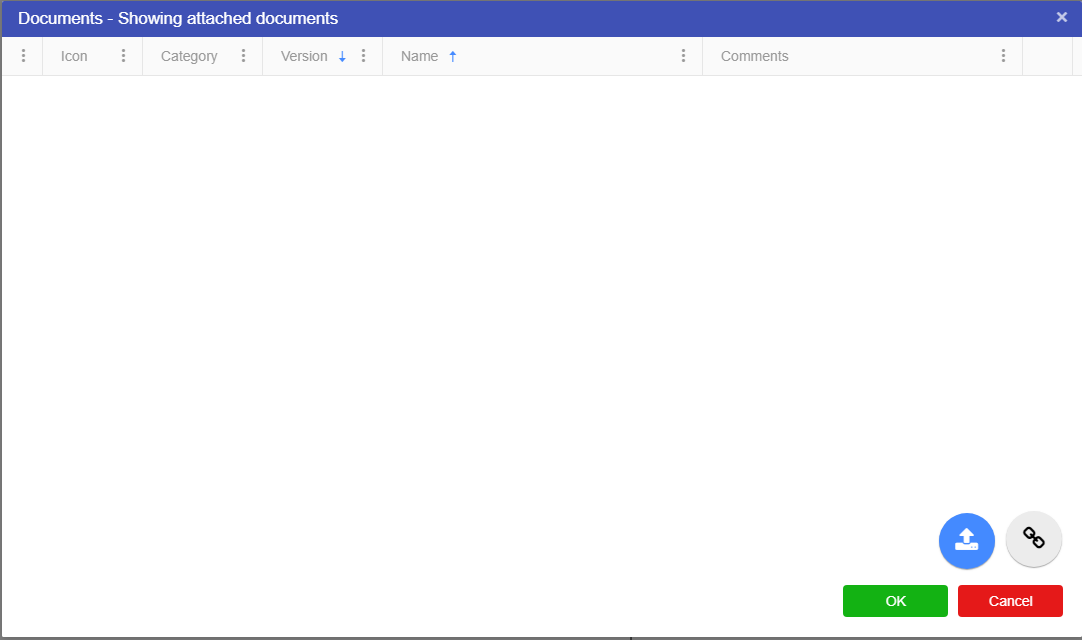Open the leftmost column's three-dot menu
1082x640 pixels.
tap(23, 56)
